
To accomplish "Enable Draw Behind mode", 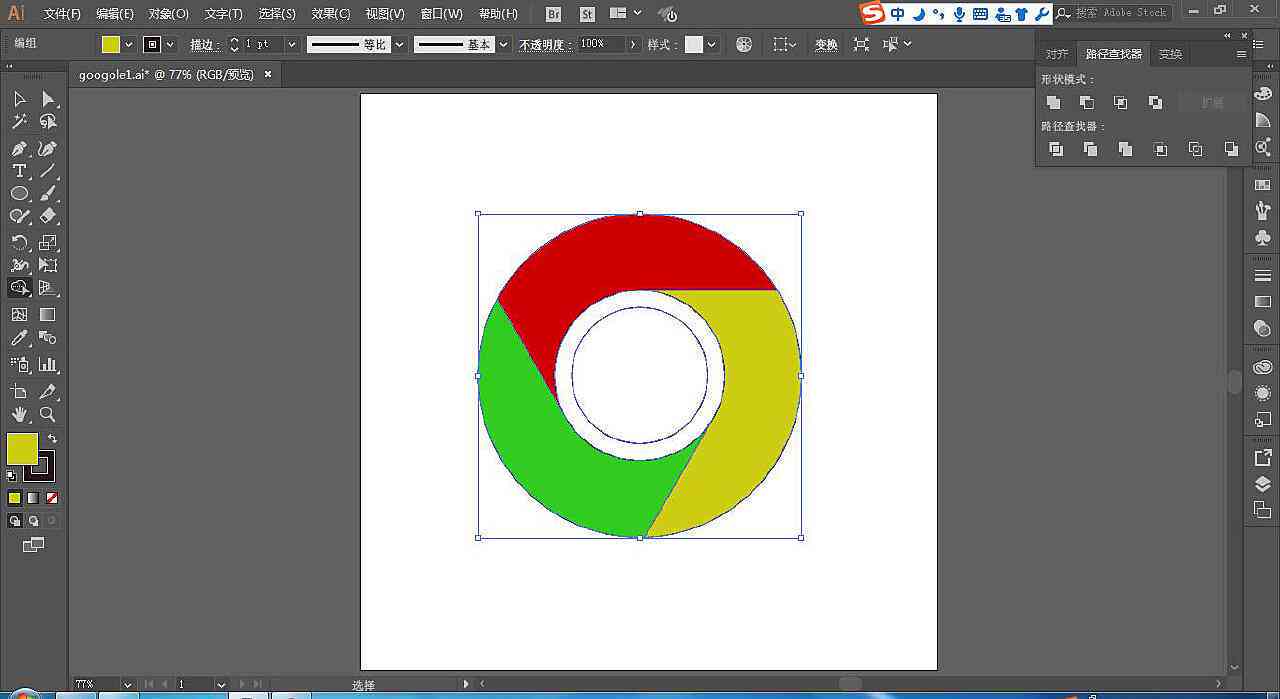I will tap(33, 520).
